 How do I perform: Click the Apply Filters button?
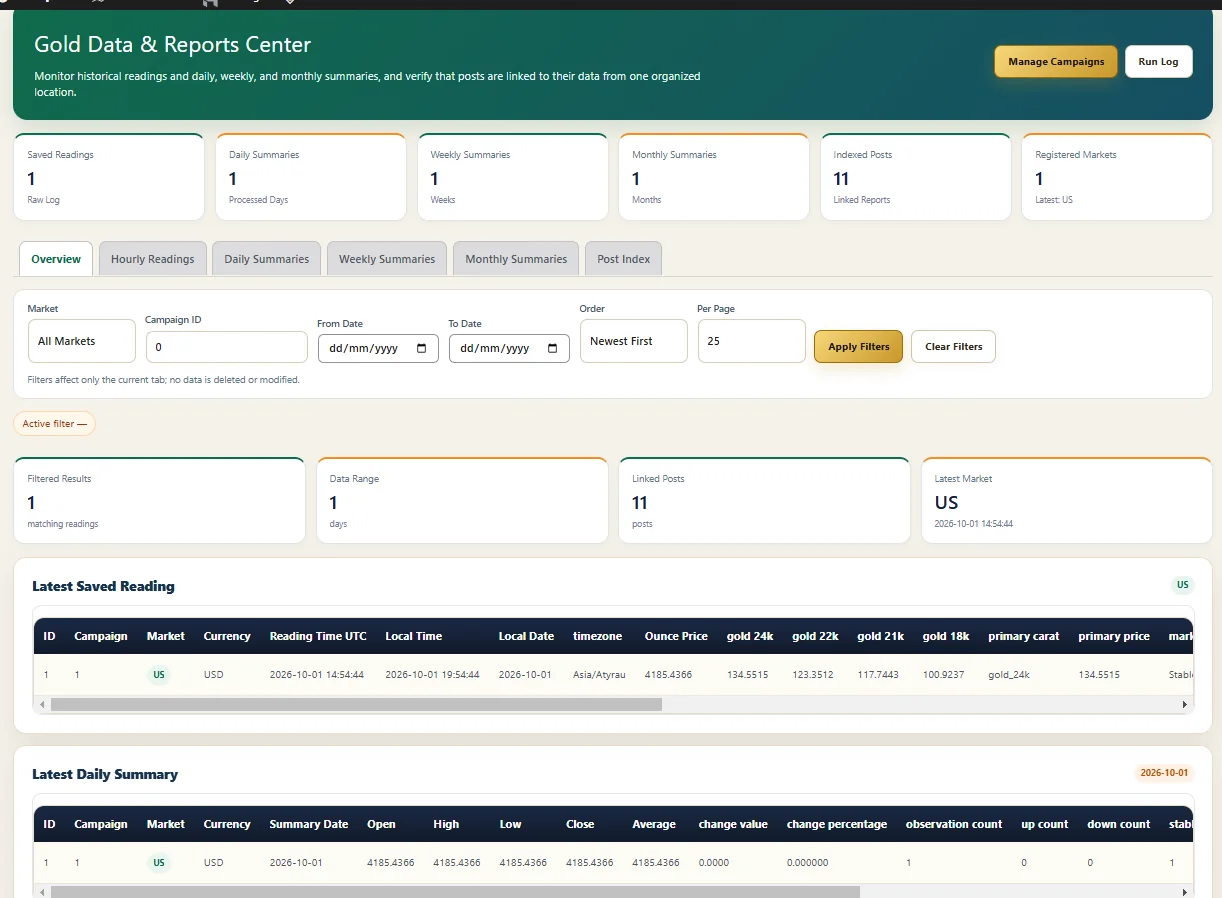(859, 346)
